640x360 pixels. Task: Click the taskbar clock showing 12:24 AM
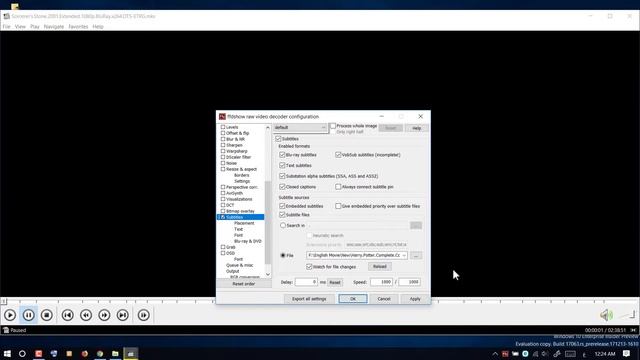(x=605, y=354)
